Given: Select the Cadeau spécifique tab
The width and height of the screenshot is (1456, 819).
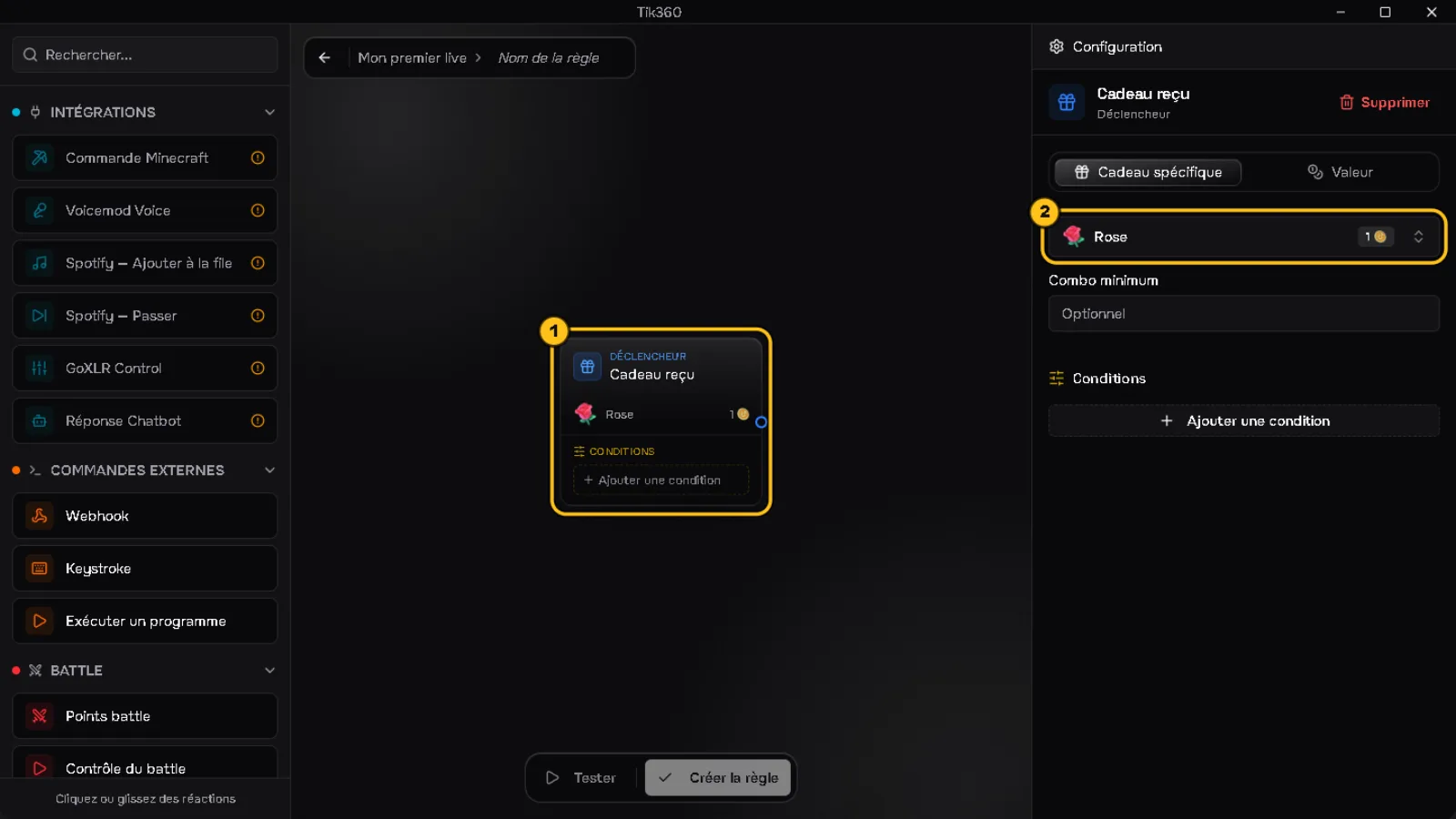Looking at the screenshot, I should [x=1148, y=172].
